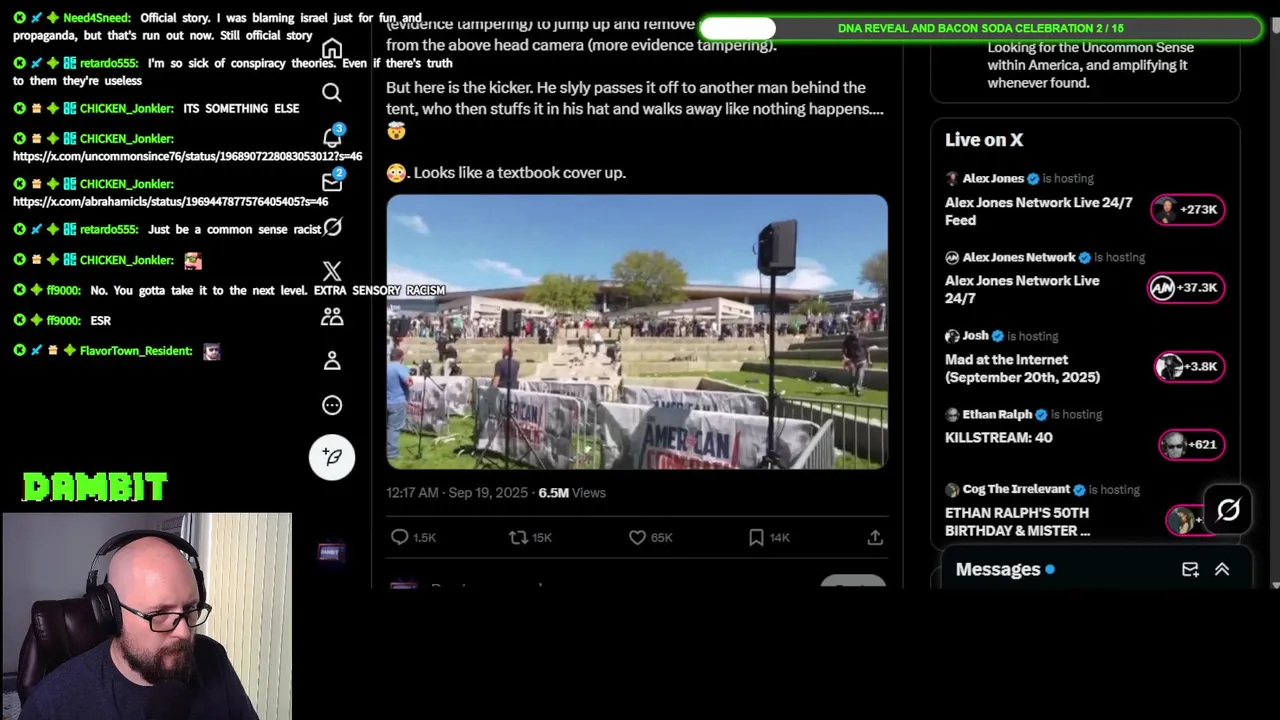
Task: Click the Messages panel title
Action: [x=998, y=569]
